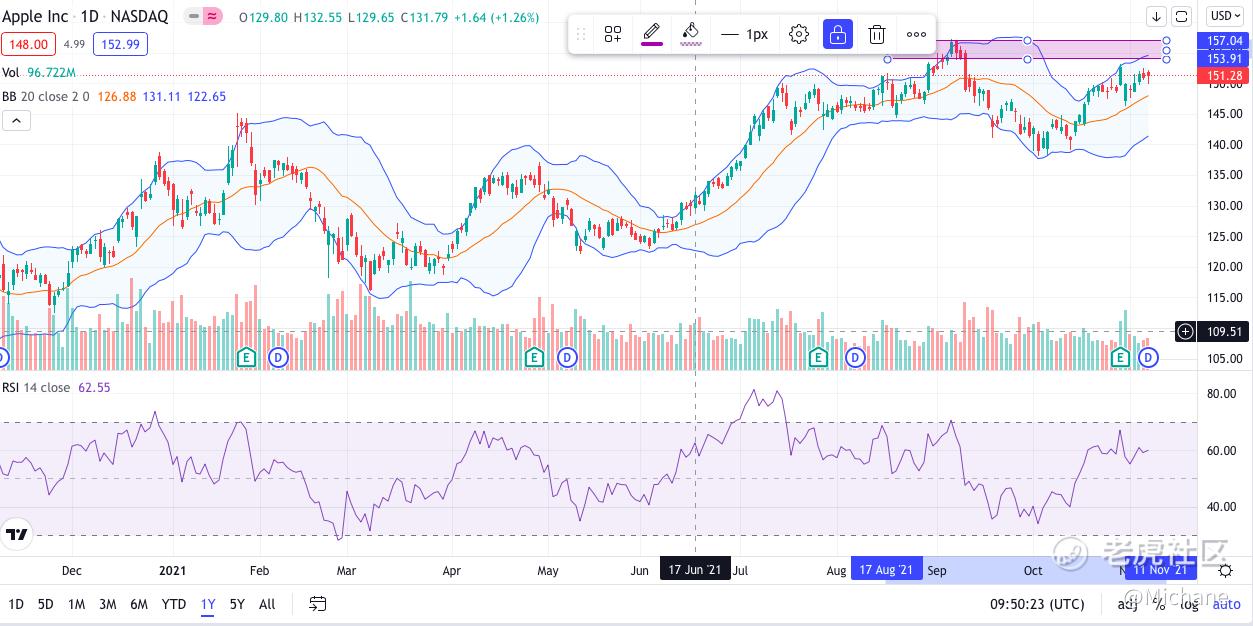Viewport: 1253px width, 626px height.
Task: Click the 11 Nov '21 date label
Action: coord(1161,570)
